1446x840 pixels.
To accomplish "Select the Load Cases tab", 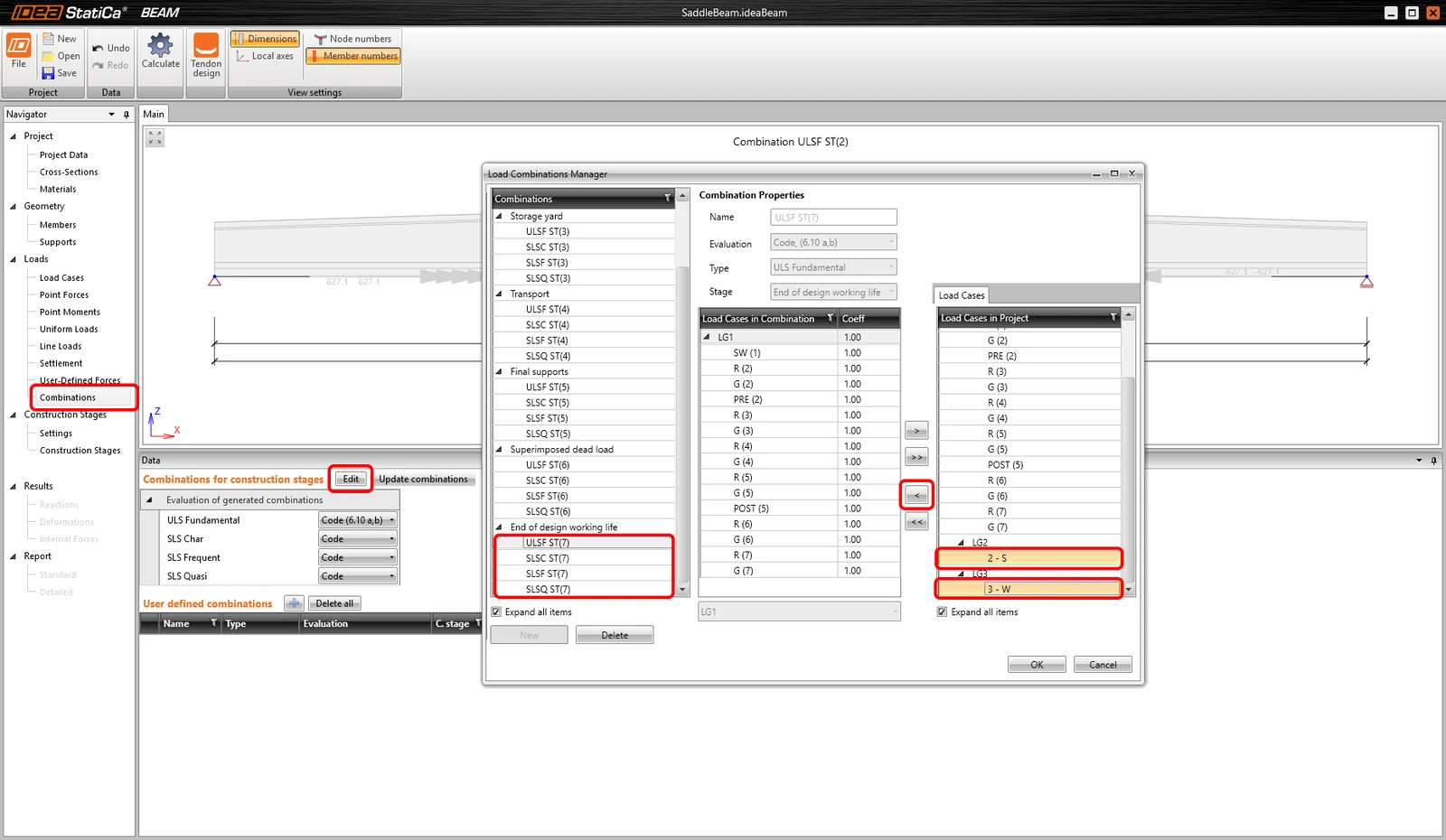I will point(961,295).
